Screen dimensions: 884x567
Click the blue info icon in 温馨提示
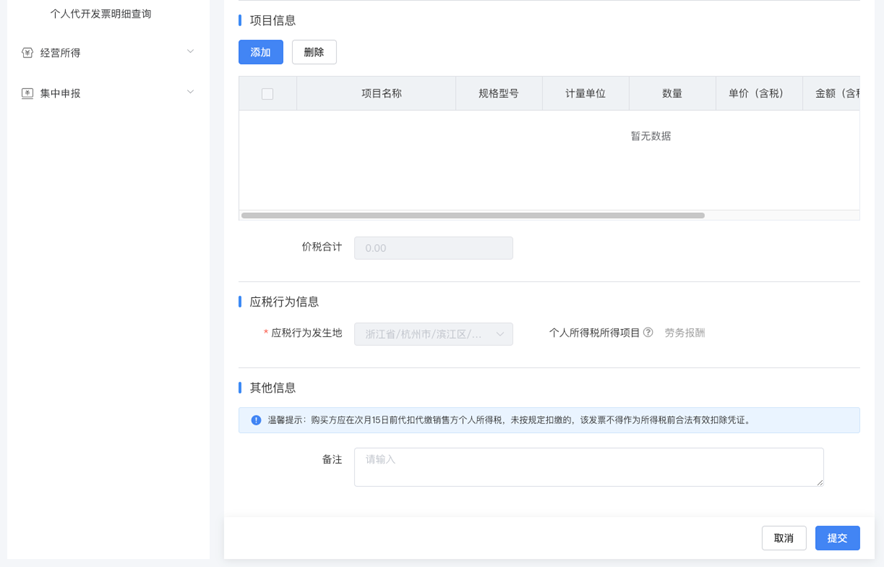[x=256, y=420]
